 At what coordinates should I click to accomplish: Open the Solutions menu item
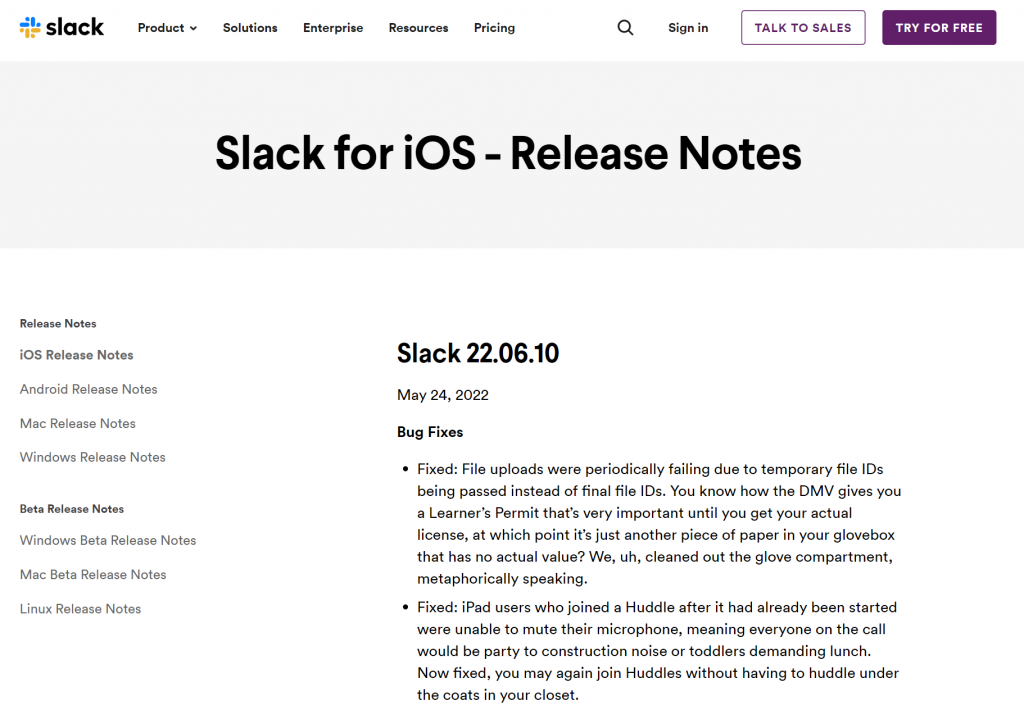[x=250, y=28]
